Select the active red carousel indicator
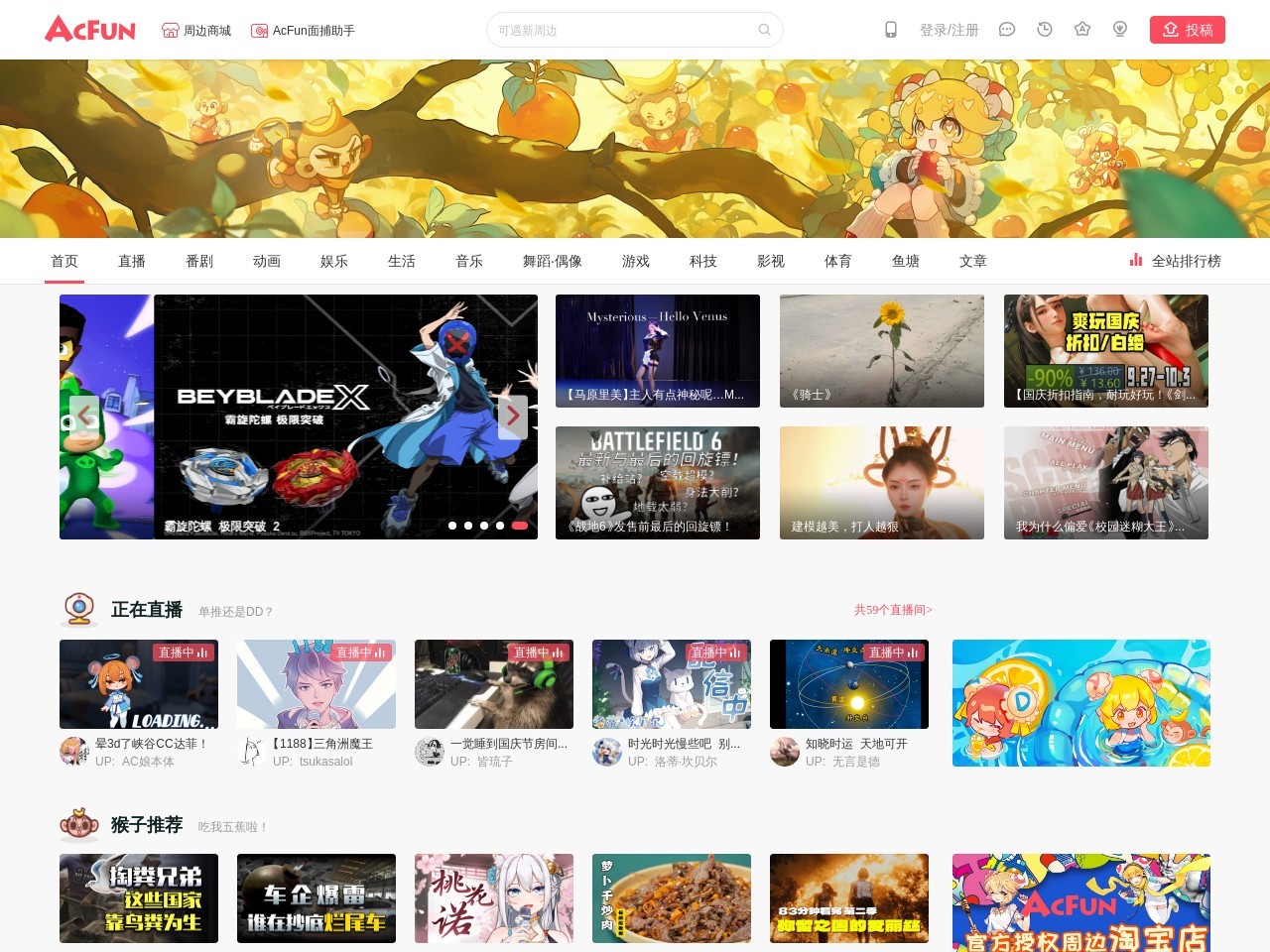 [519, 526]
